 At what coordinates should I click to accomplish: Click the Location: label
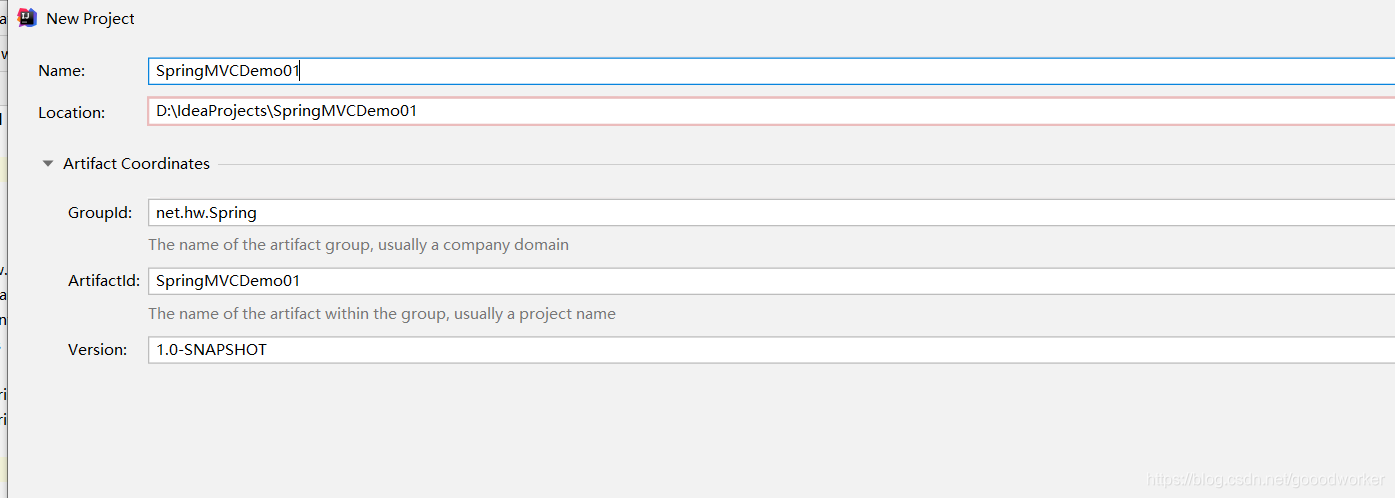tap(72, 113)
